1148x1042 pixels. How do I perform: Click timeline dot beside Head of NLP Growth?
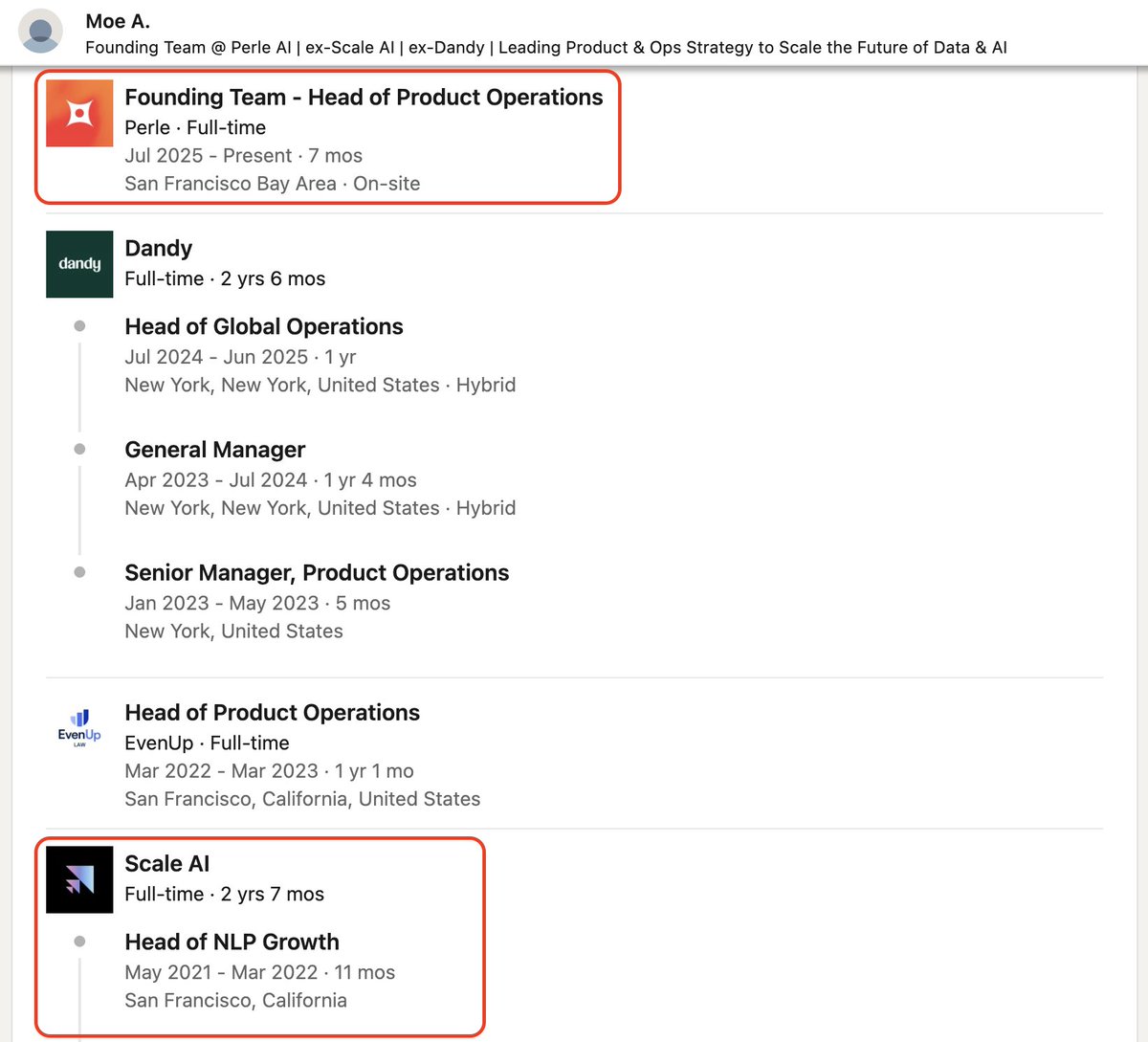pyautogui.click(x=79, y=942)
